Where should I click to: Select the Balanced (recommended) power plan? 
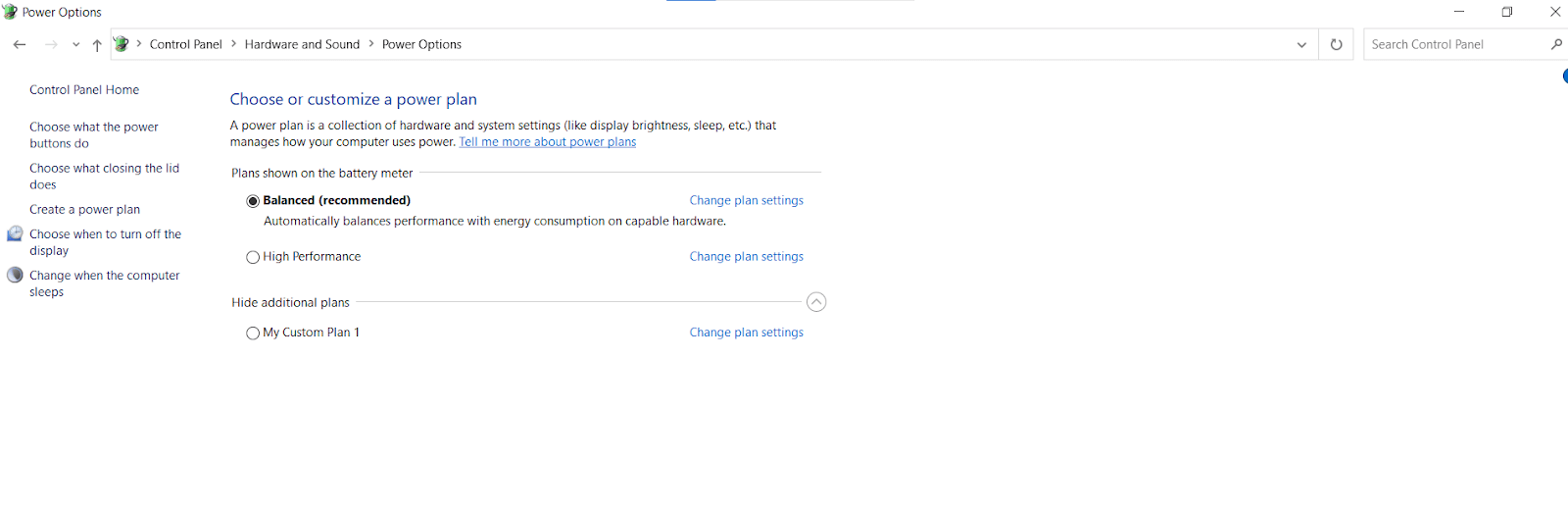click(253, 201)
